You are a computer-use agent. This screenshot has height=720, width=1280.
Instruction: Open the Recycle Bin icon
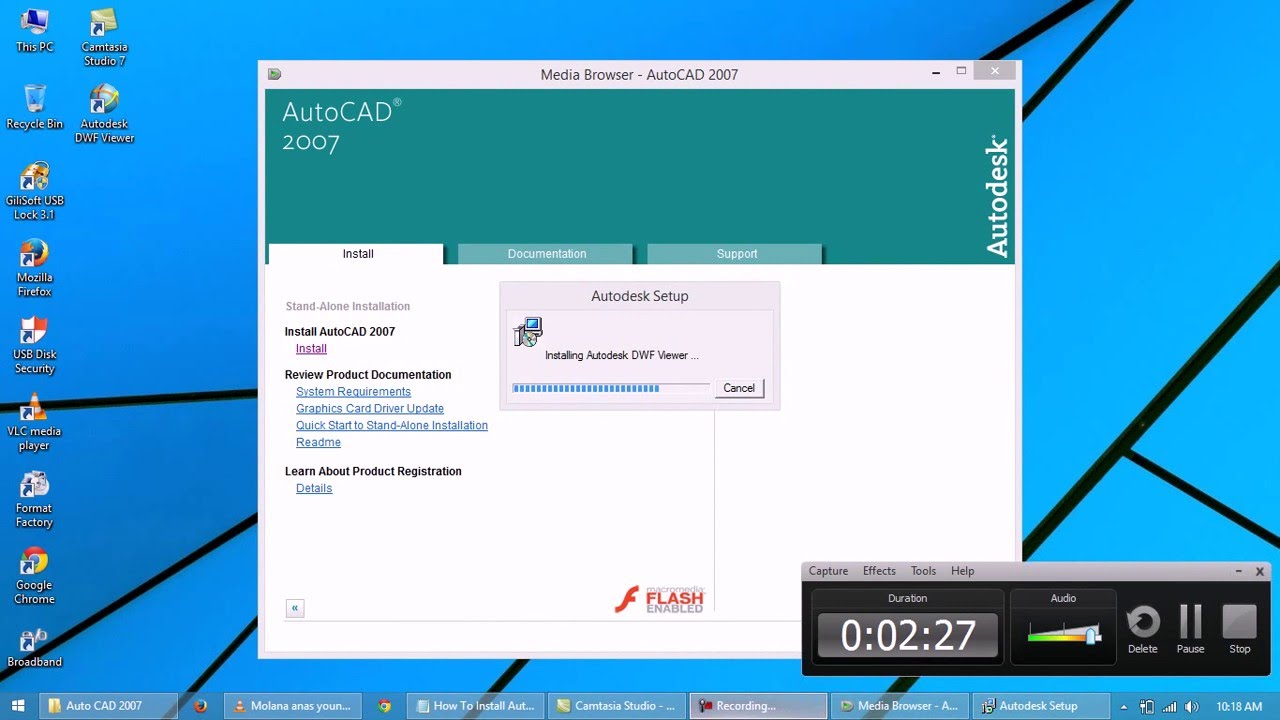coord(34,107)
